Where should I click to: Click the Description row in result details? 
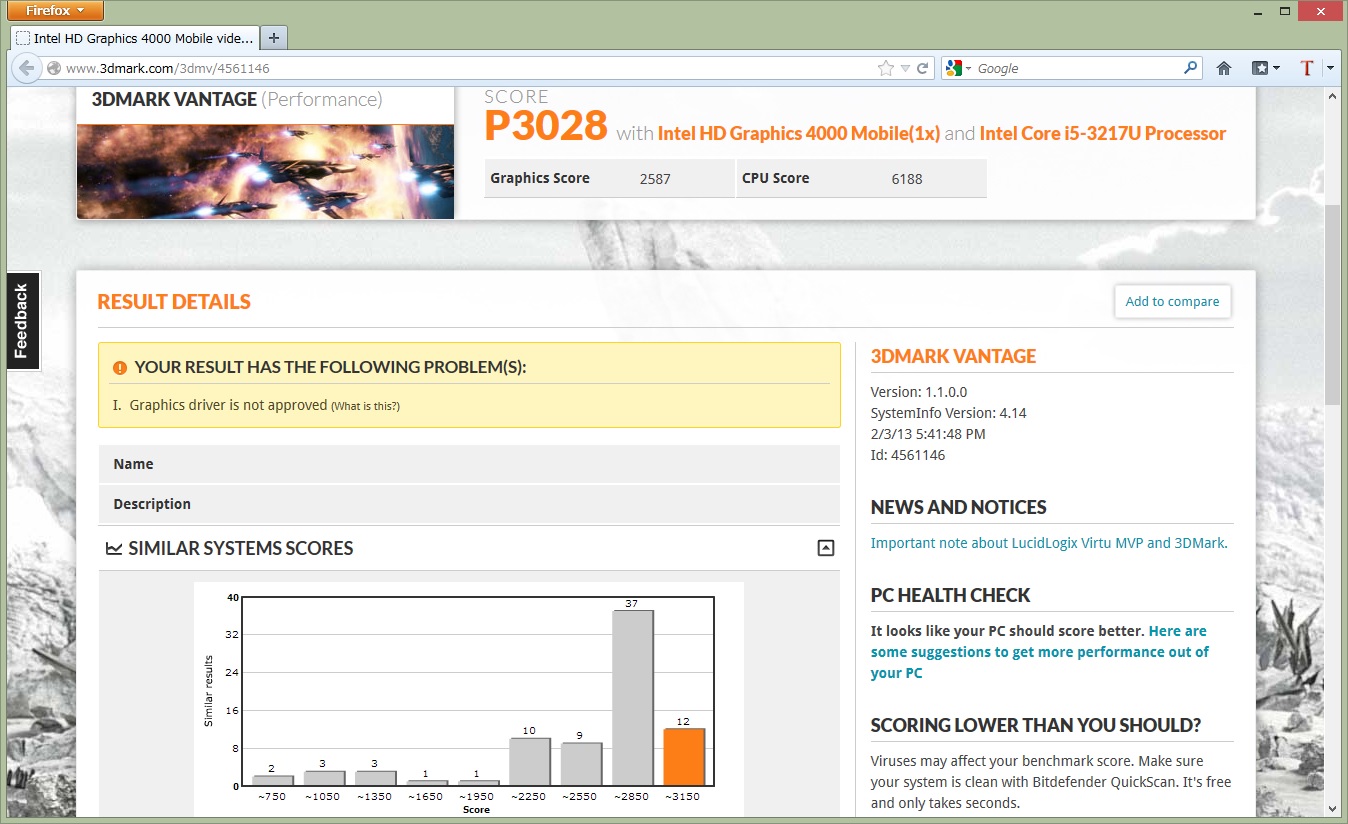coord(469,504)
